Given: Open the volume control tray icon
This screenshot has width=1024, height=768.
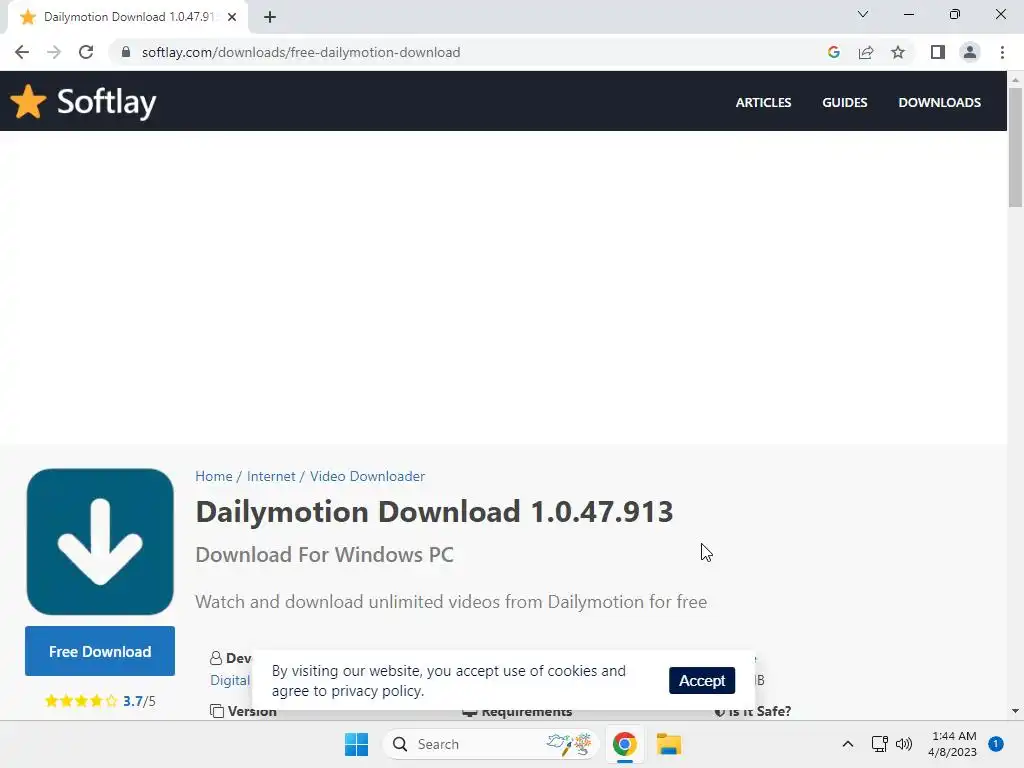Looking at the screenshot, I should 904,744.
